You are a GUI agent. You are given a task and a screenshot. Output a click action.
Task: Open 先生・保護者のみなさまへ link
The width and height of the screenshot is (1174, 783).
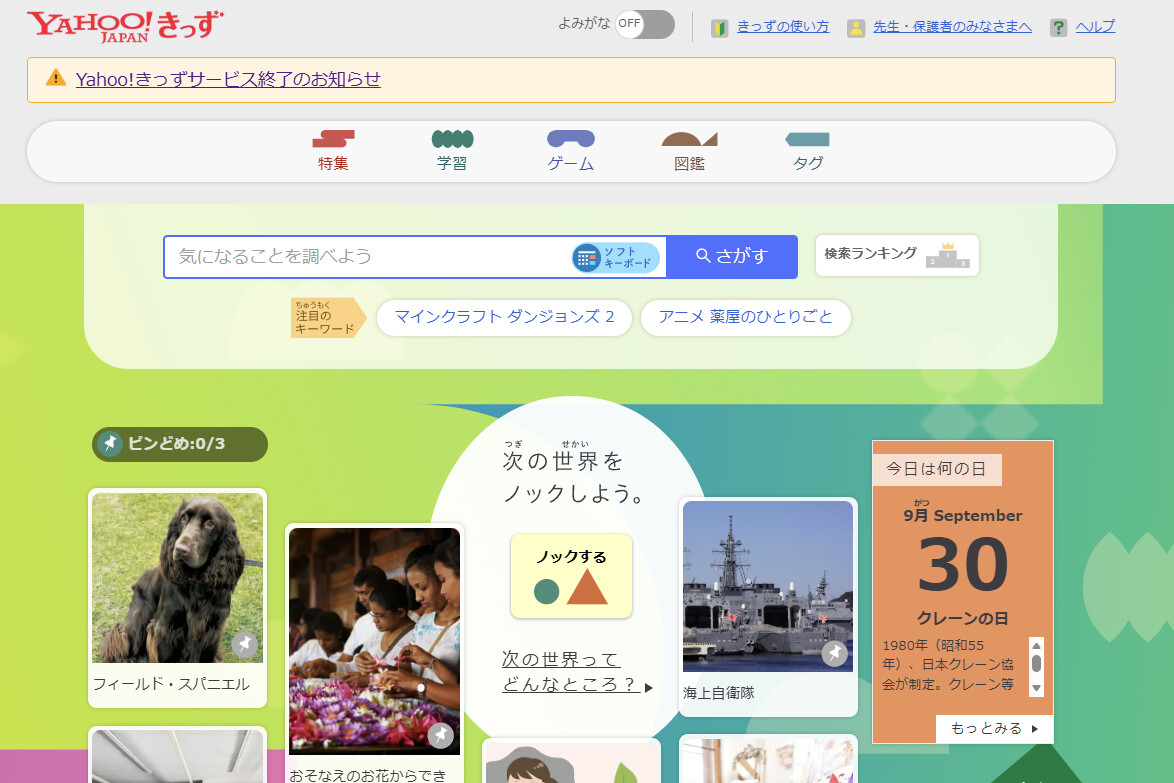coord(952,27)
